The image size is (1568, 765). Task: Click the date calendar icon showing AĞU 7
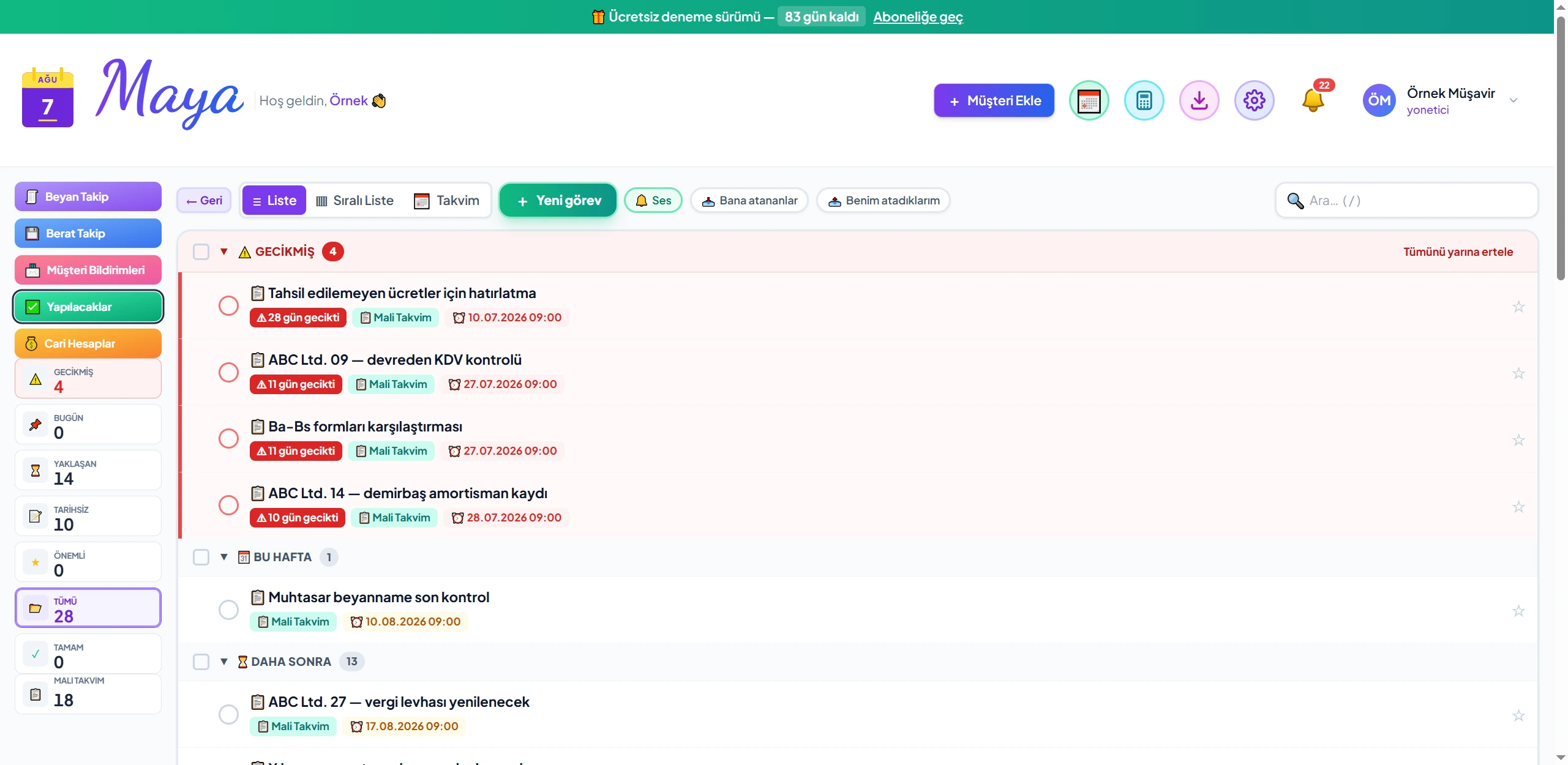(48, 98)
